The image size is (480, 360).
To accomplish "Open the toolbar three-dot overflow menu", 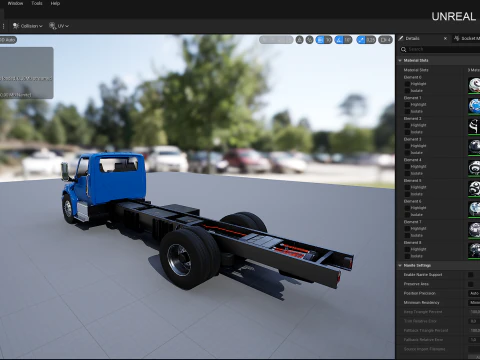I will pyautogui.click(x=3, y=26).
